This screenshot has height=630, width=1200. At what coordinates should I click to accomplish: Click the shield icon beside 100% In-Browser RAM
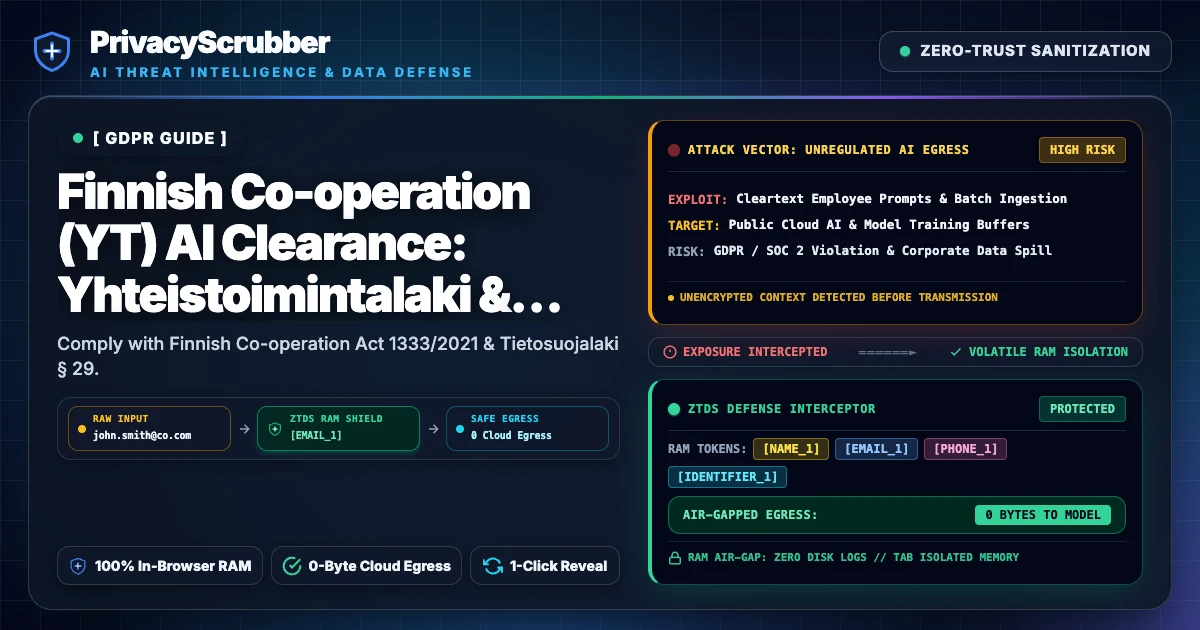[78, 566]
